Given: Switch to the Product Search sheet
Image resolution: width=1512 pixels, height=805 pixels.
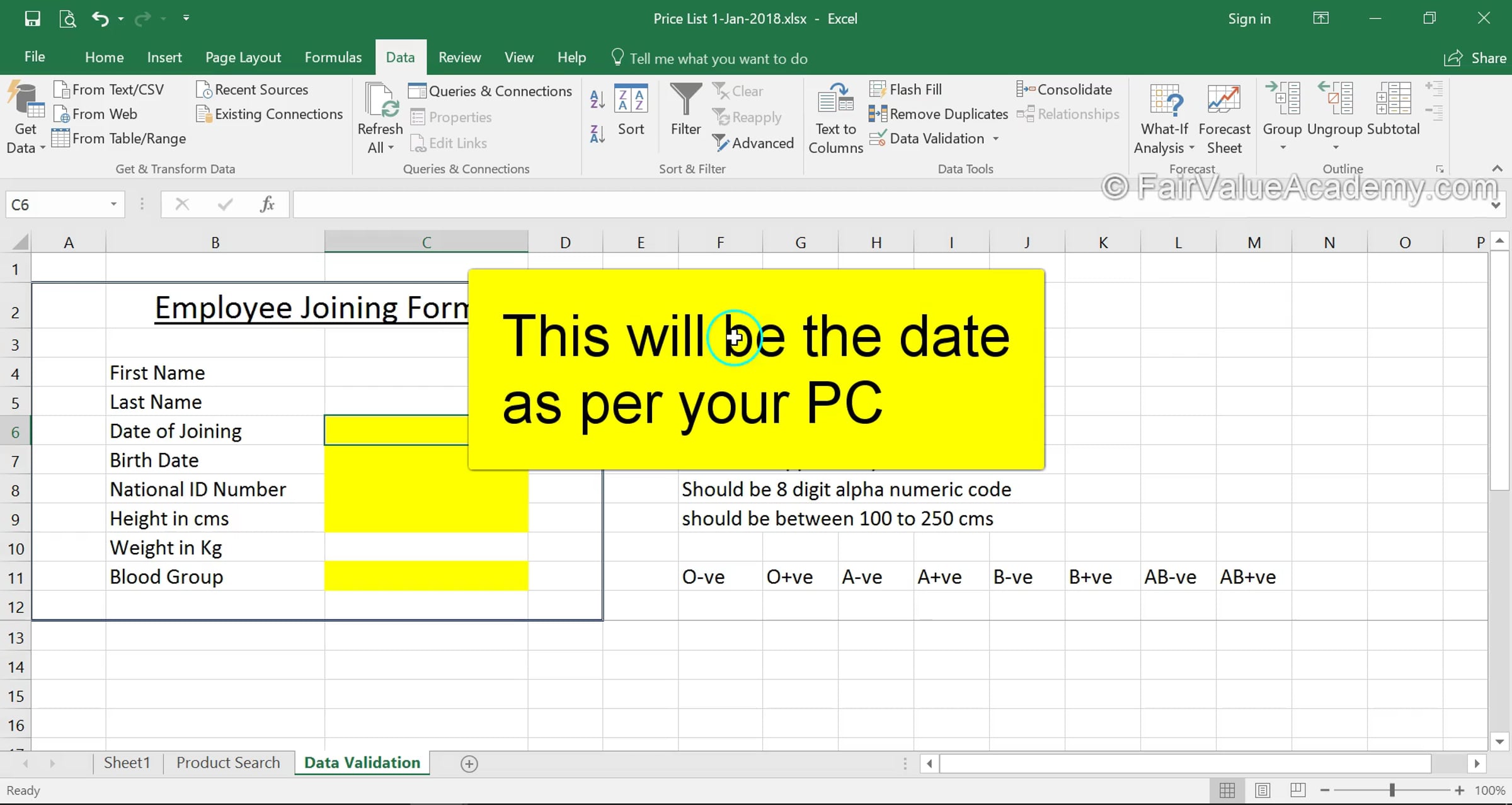Looking at the screenshot, I should coord(227,763).
